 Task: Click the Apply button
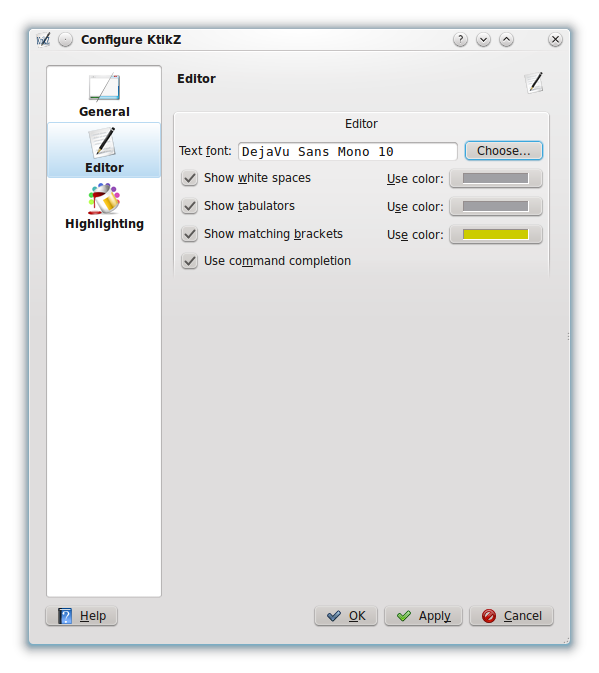(423, 616)
